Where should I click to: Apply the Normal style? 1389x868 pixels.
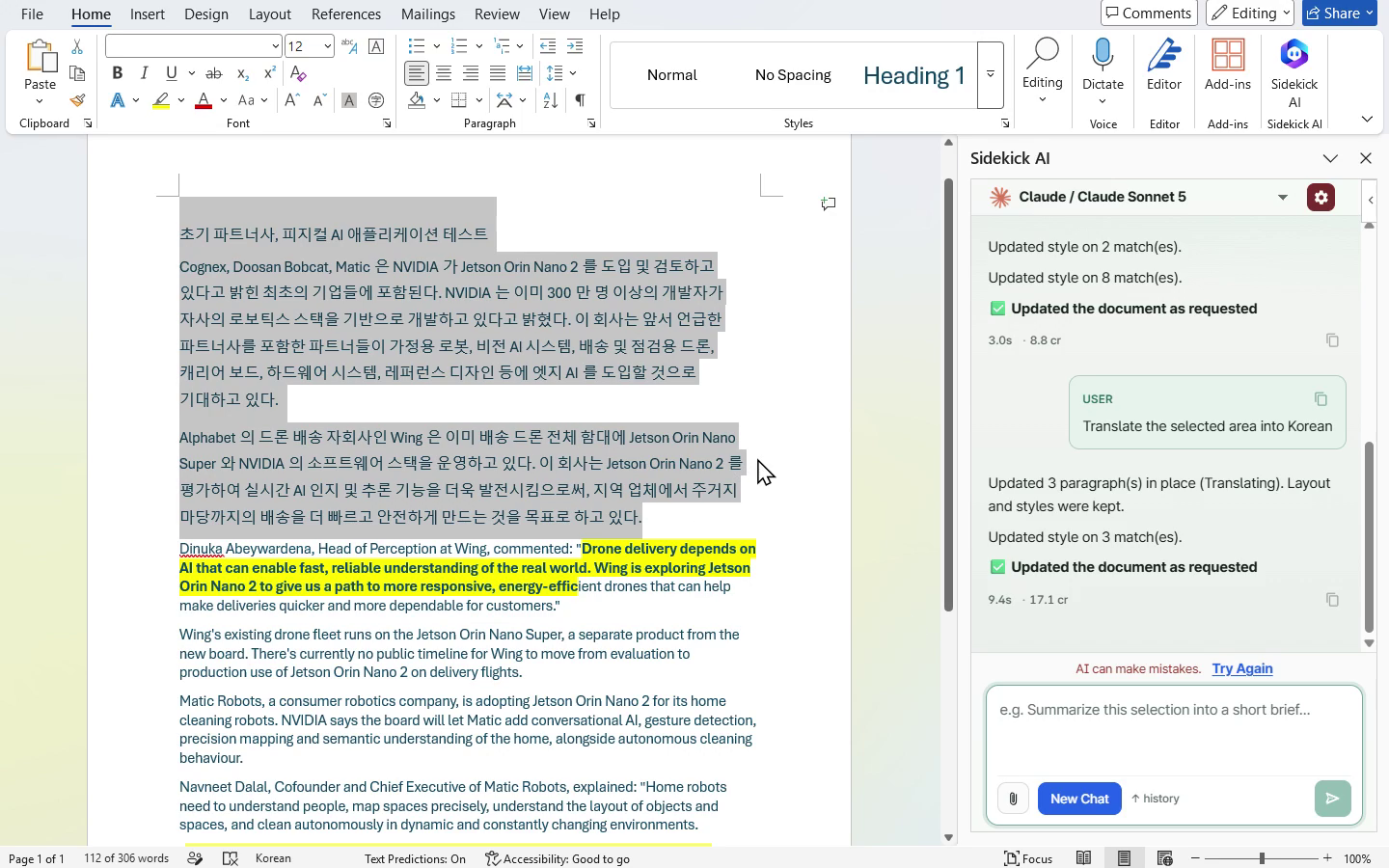point(672,75)
